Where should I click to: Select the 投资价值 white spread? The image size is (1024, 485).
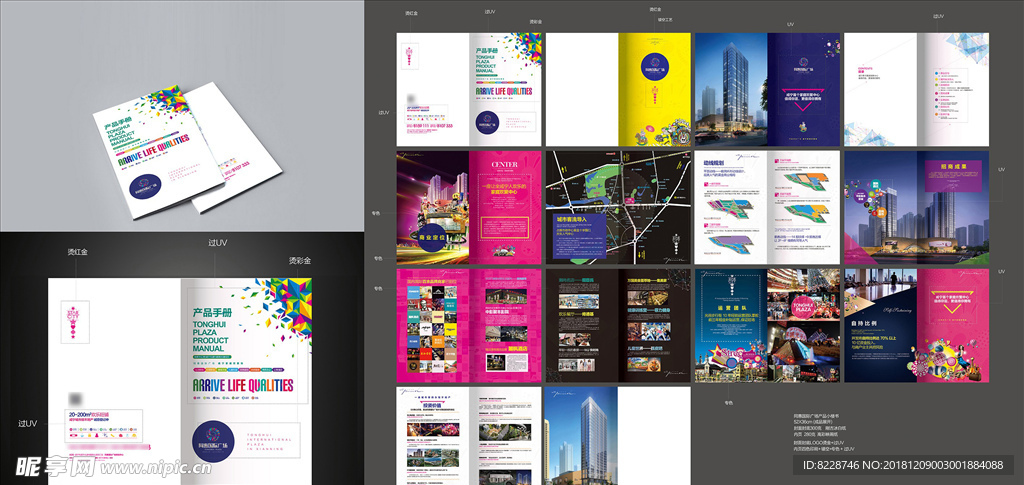tap(469, 435)
